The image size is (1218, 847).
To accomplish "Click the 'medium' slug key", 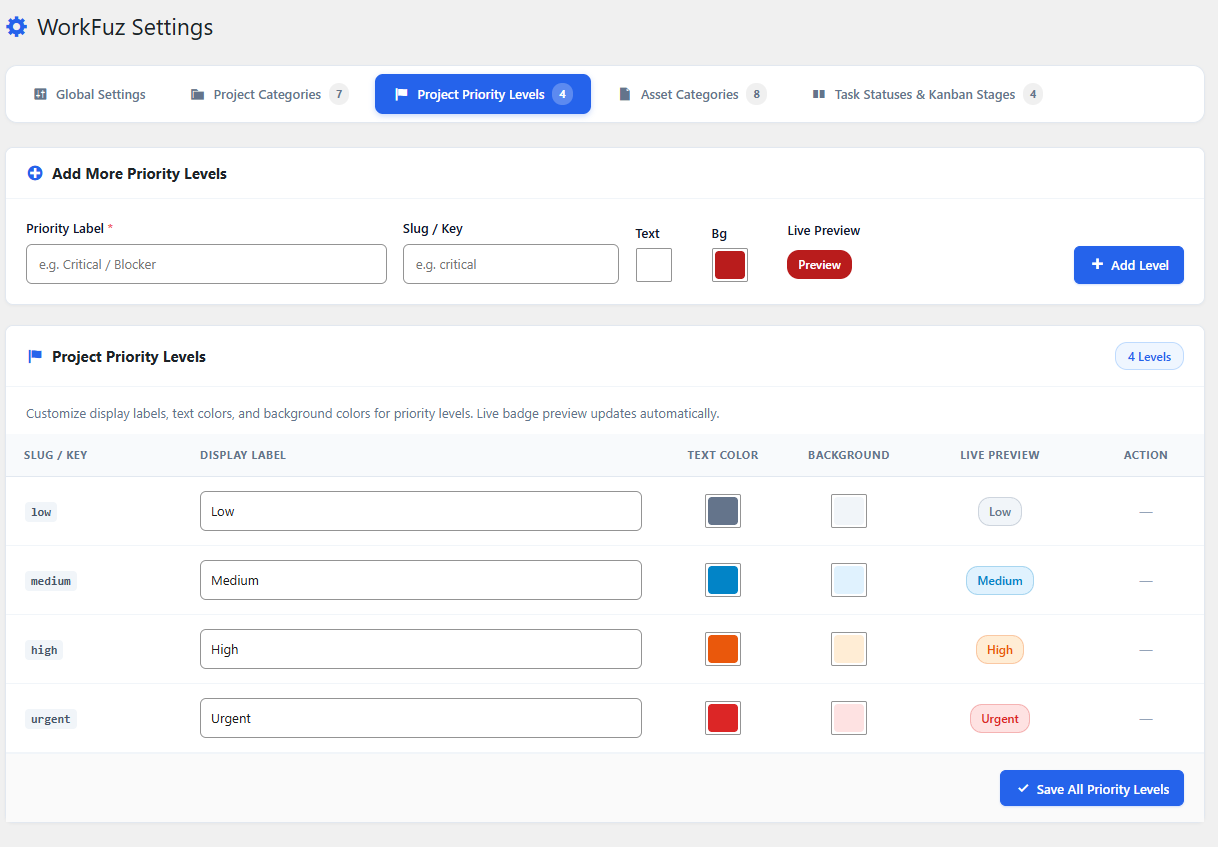I will click(x=51, y=581).
